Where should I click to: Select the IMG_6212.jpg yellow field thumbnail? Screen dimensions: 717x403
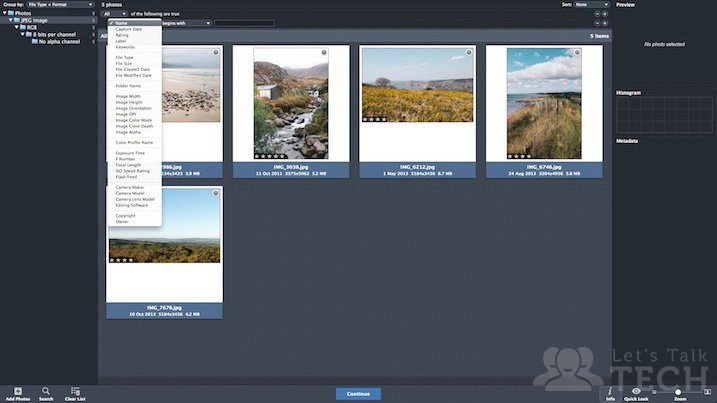click(x=417, y=85)
